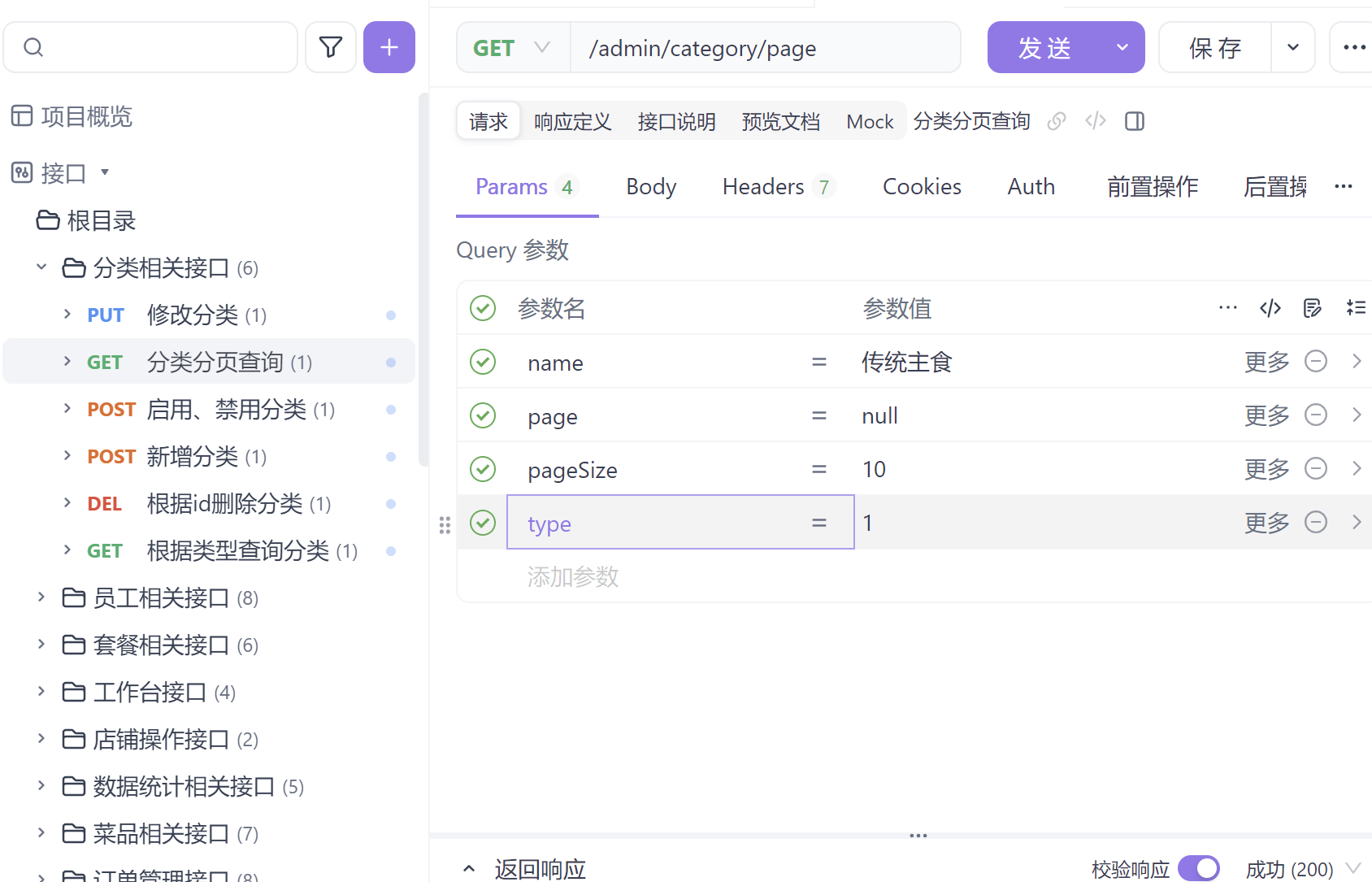Toggle the 校验响应 switch
The image size is (1372, 882).
(x=1199, y=868)
